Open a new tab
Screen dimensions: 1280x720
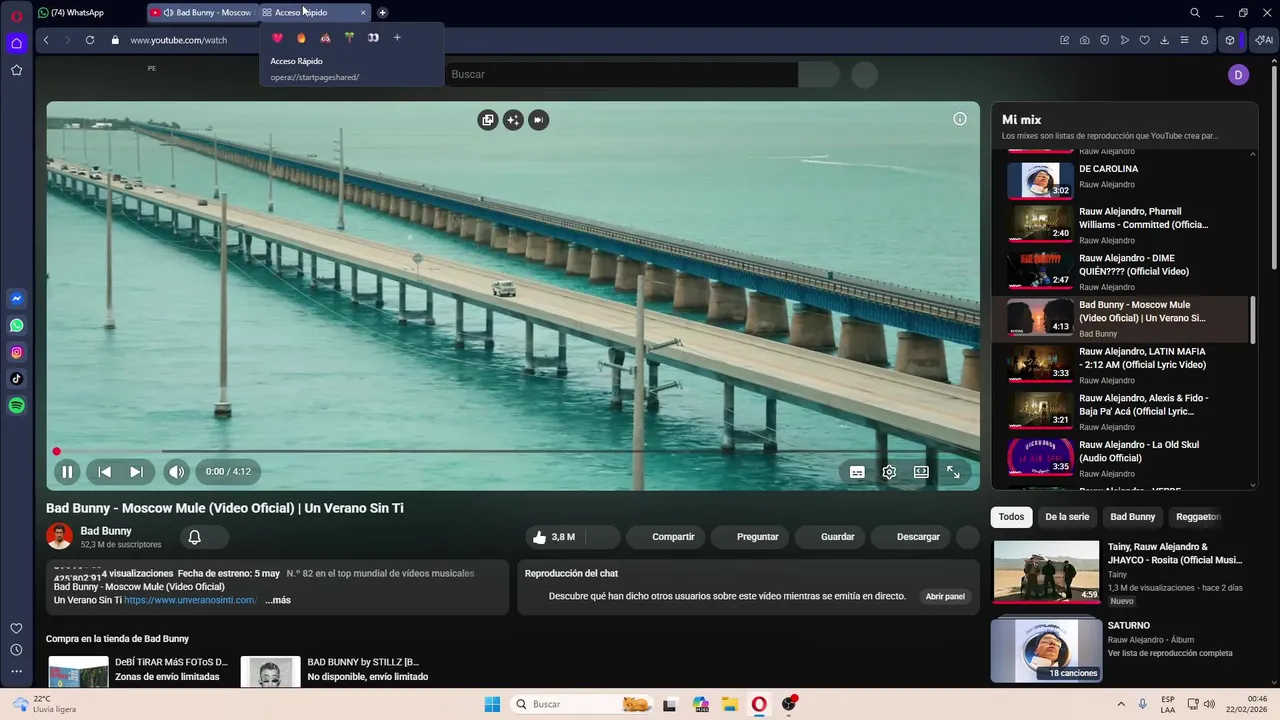[382, 13]
